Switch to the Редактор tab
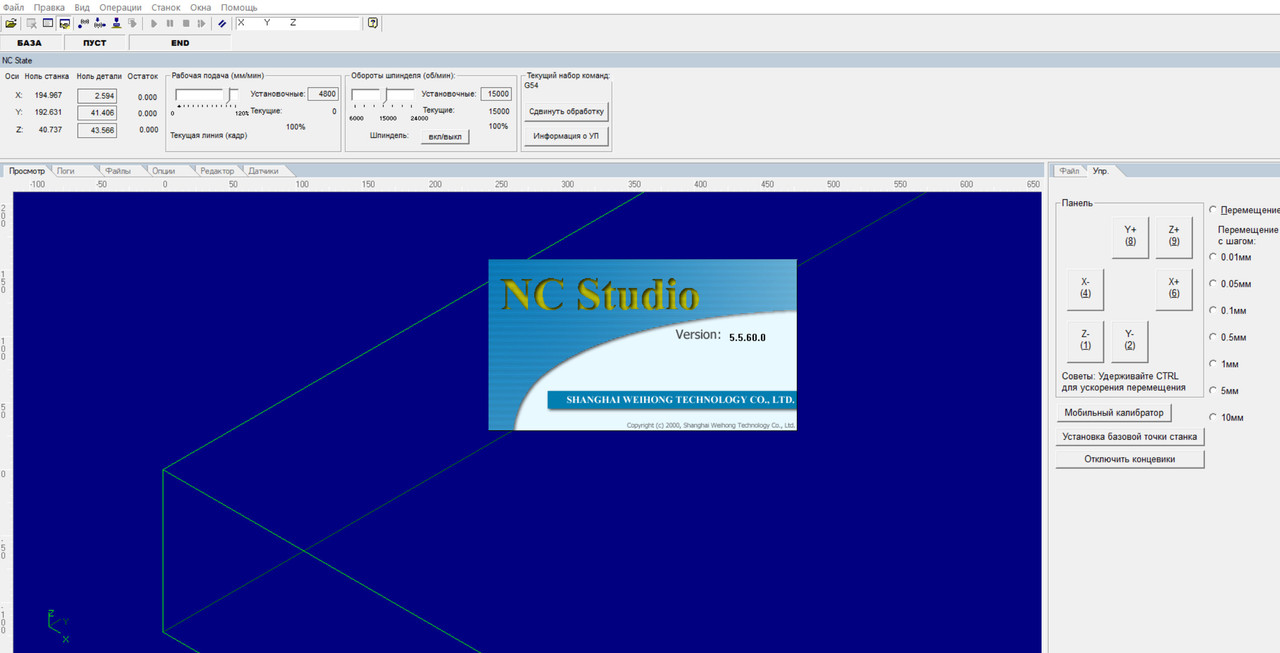The height and width of the screenshot is (653, 1280). coord(217,171)
